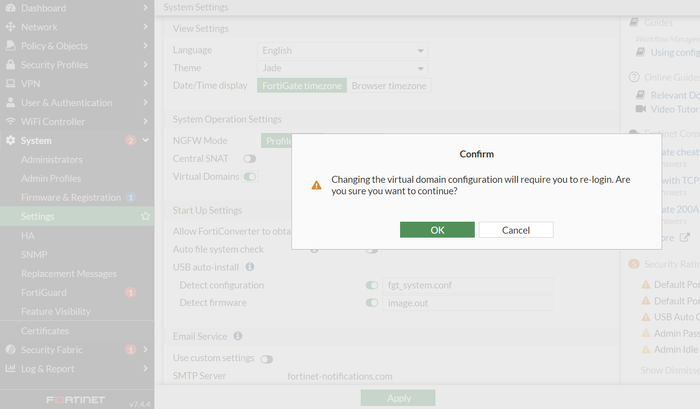Expand the Log & Report chevron
Image resolution: width=700 pixels, height=409 pixels.
[x=145, y=368]
